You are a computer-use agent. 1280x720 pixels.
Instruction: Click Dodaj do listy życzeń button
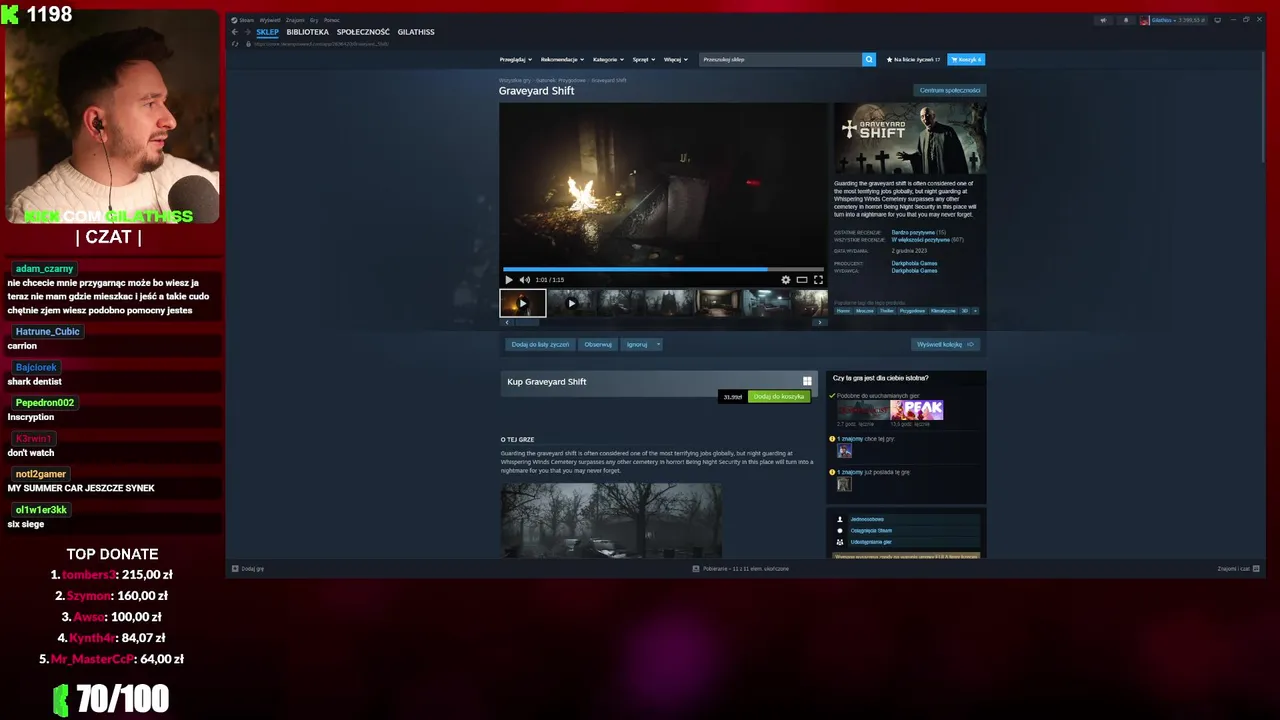540,344
